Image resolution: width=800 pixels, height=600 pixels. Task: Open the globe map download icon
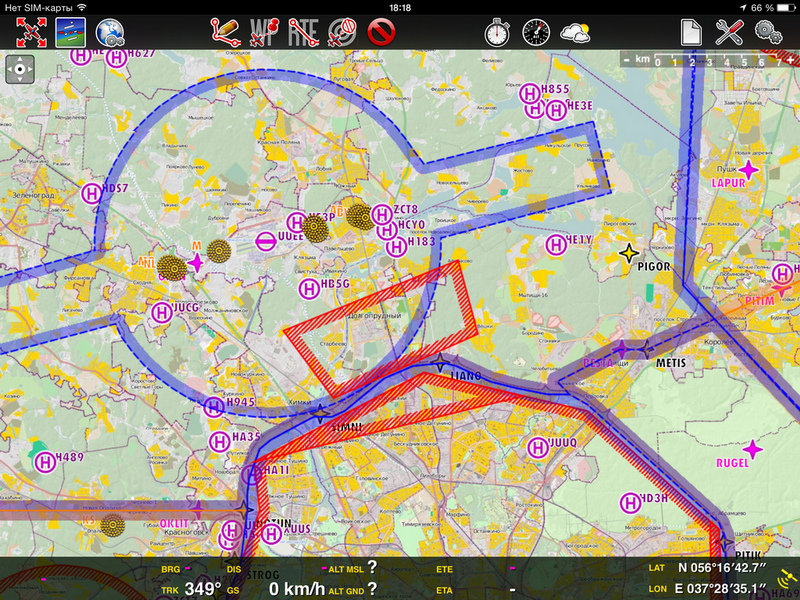tap(109, 33)
